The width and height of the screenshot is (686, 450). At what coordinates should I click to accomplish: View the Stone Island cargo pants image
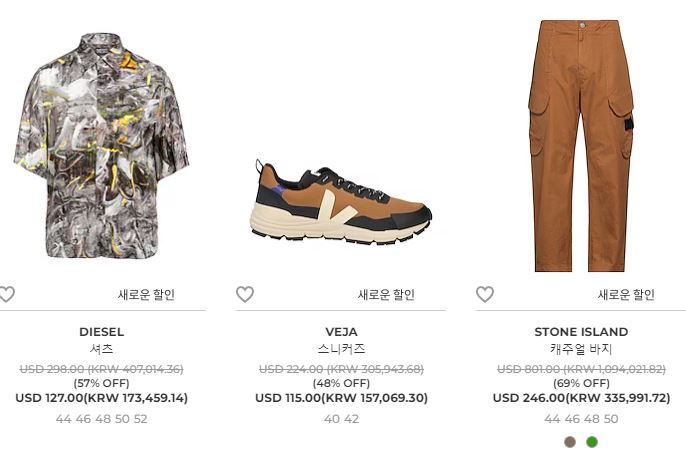[x=581, y=146]
